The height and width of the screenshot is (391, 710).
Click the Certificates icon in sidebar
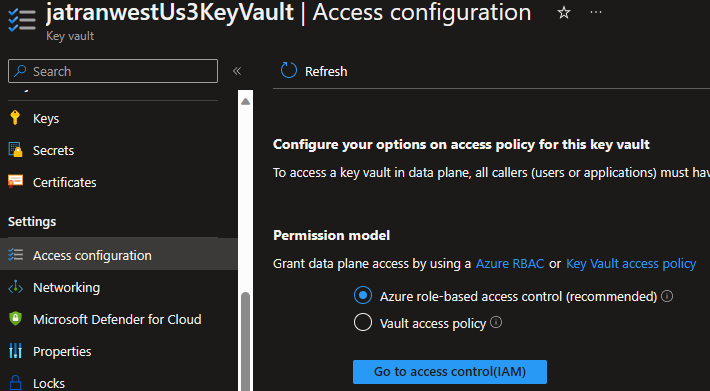click(15, 181)
